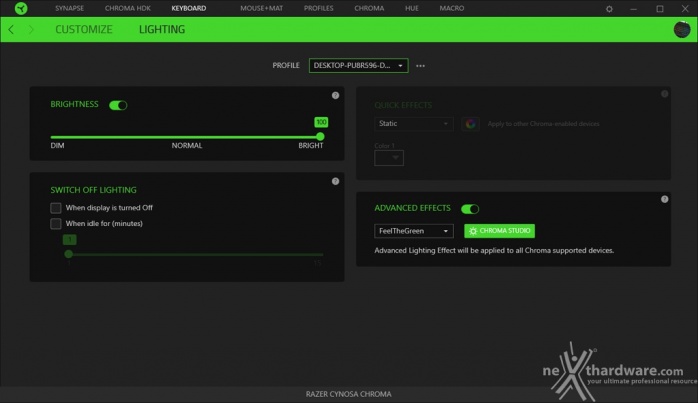Open the Chroma tab

[x=369, y=8]
